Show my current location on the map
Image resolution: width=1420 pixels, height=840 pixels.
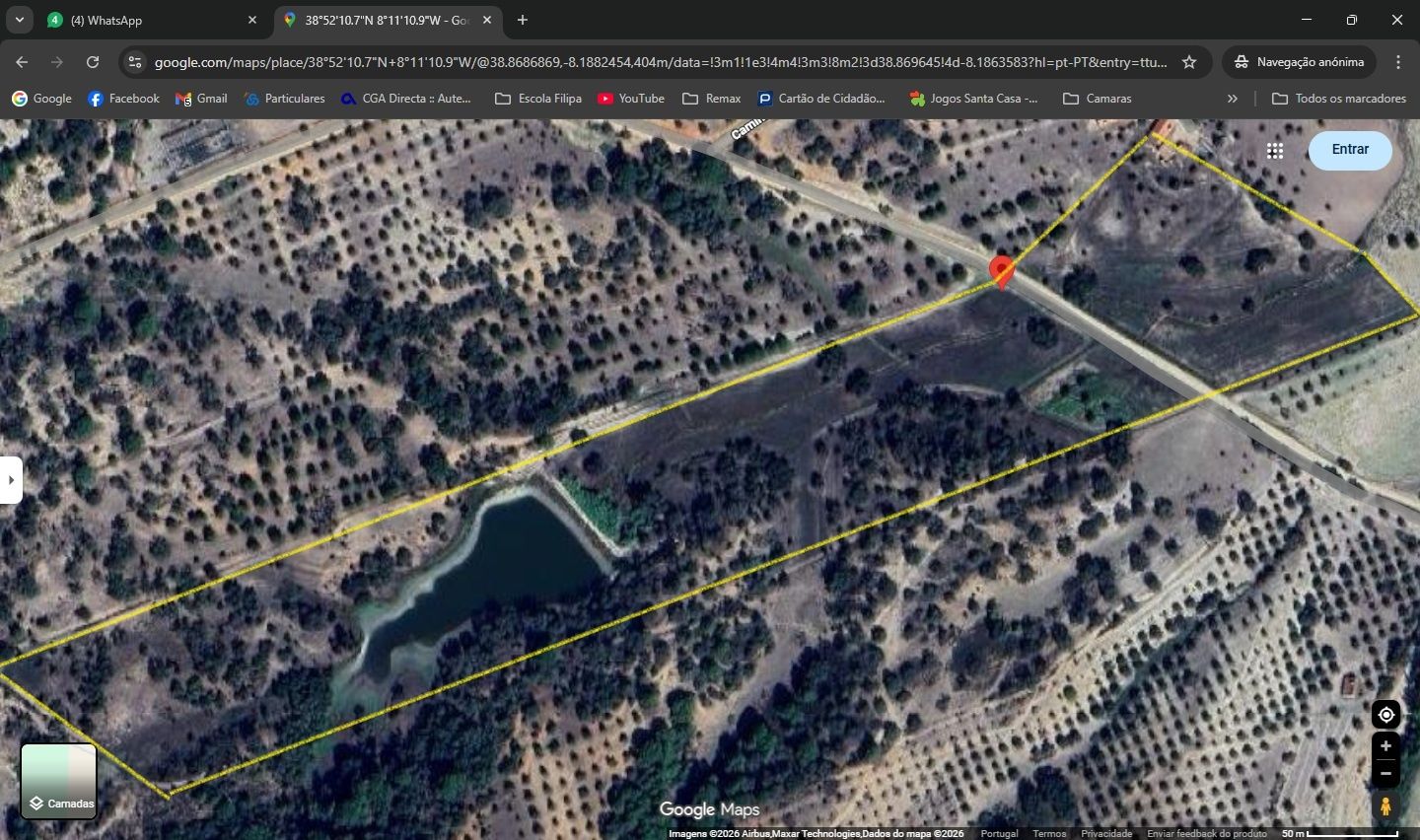pyautogui.click(x=1385, y=715)
